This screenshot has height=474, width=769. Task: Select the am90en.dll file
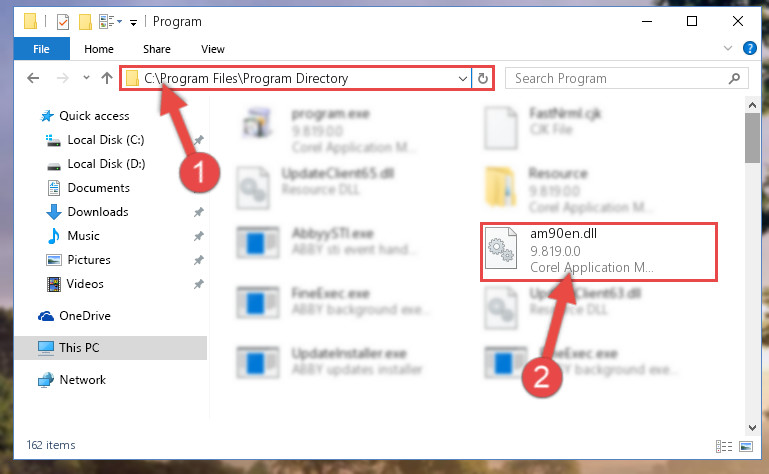(599, 252)
